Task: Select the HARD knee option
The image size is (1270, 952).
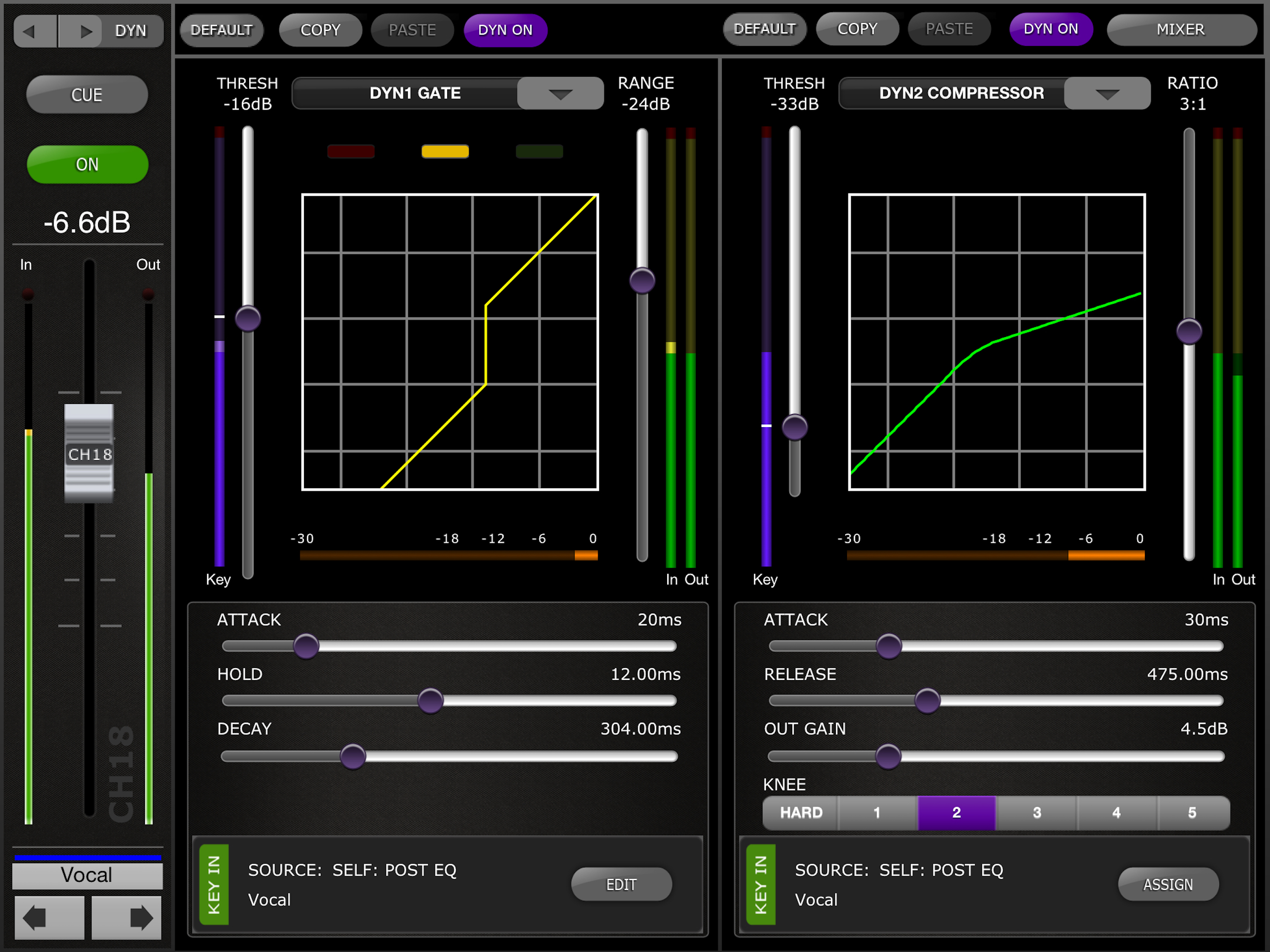Action: tap(801, 813)
